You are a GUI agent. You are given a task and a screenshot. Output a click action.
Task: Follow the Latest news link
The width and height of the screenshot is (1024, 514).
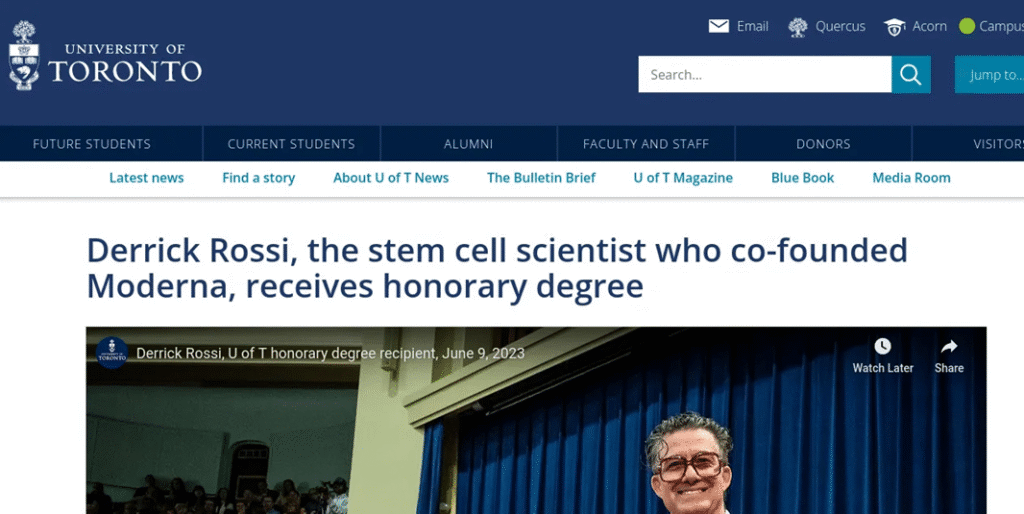(x=146, y=178)
